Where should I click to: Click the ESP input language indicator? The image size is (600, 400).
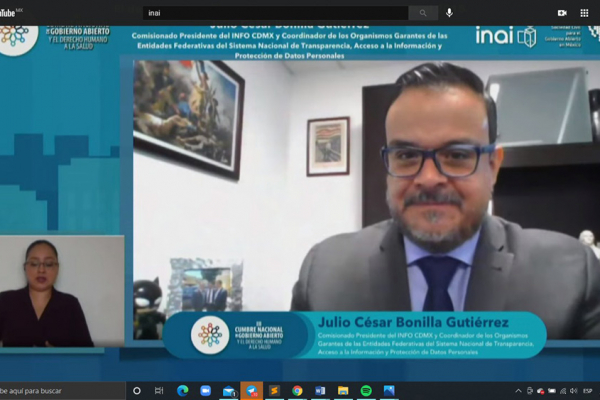pos(587,391)
